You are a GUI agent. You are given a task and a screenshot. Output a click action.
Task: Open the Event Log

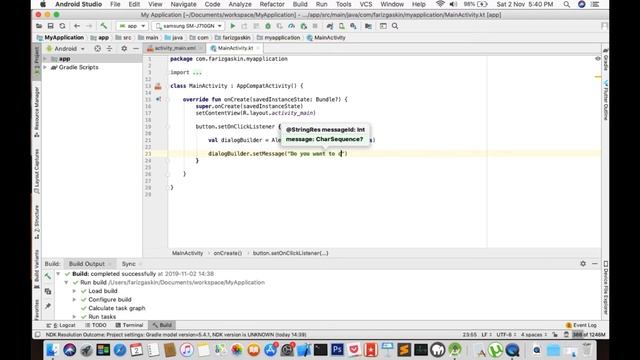581,325
